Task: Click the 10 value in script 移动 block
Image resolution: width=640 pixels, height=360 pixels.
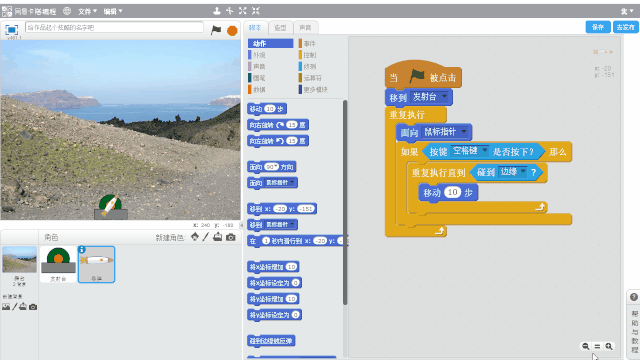Action: tap(452, 192)
